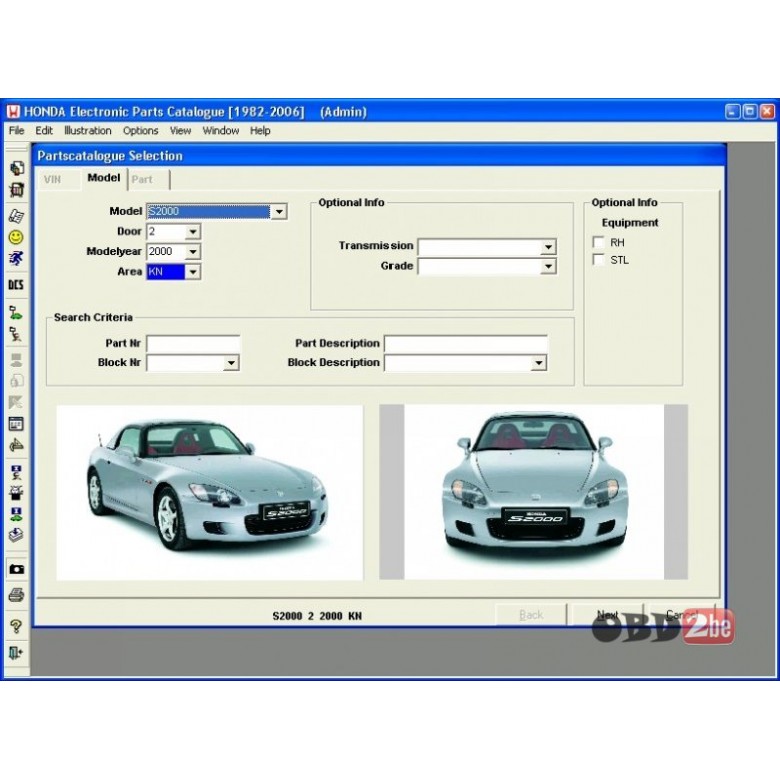Click the Honda logo in title bar
Viewport: 780px width, 780px height.
pos(13,111)
